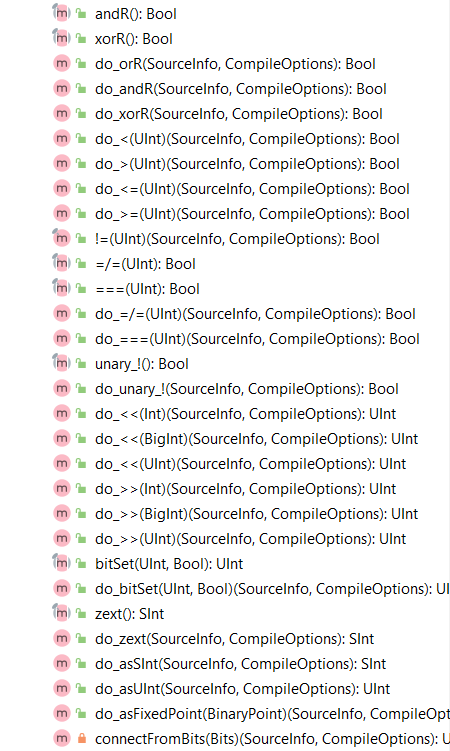
Task: Click the method icon beside andR(): Bool
Action: coord(61,14)
